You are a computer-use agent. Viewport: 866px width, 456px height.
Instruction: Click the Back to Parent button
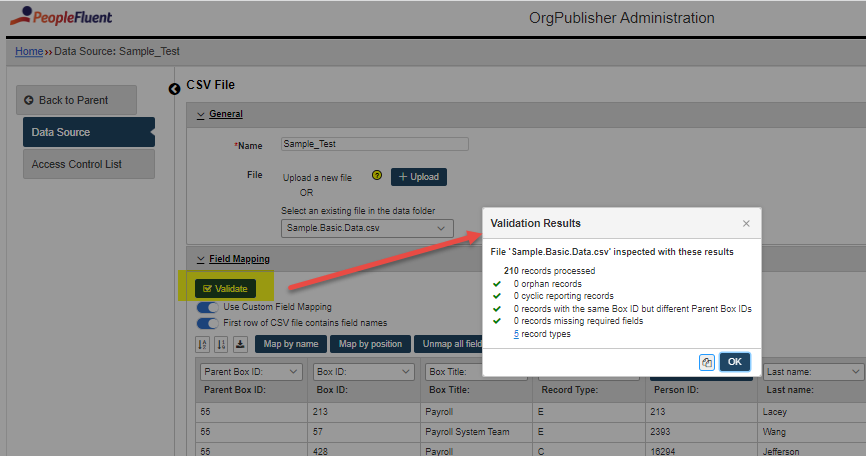tap(76, 100)
